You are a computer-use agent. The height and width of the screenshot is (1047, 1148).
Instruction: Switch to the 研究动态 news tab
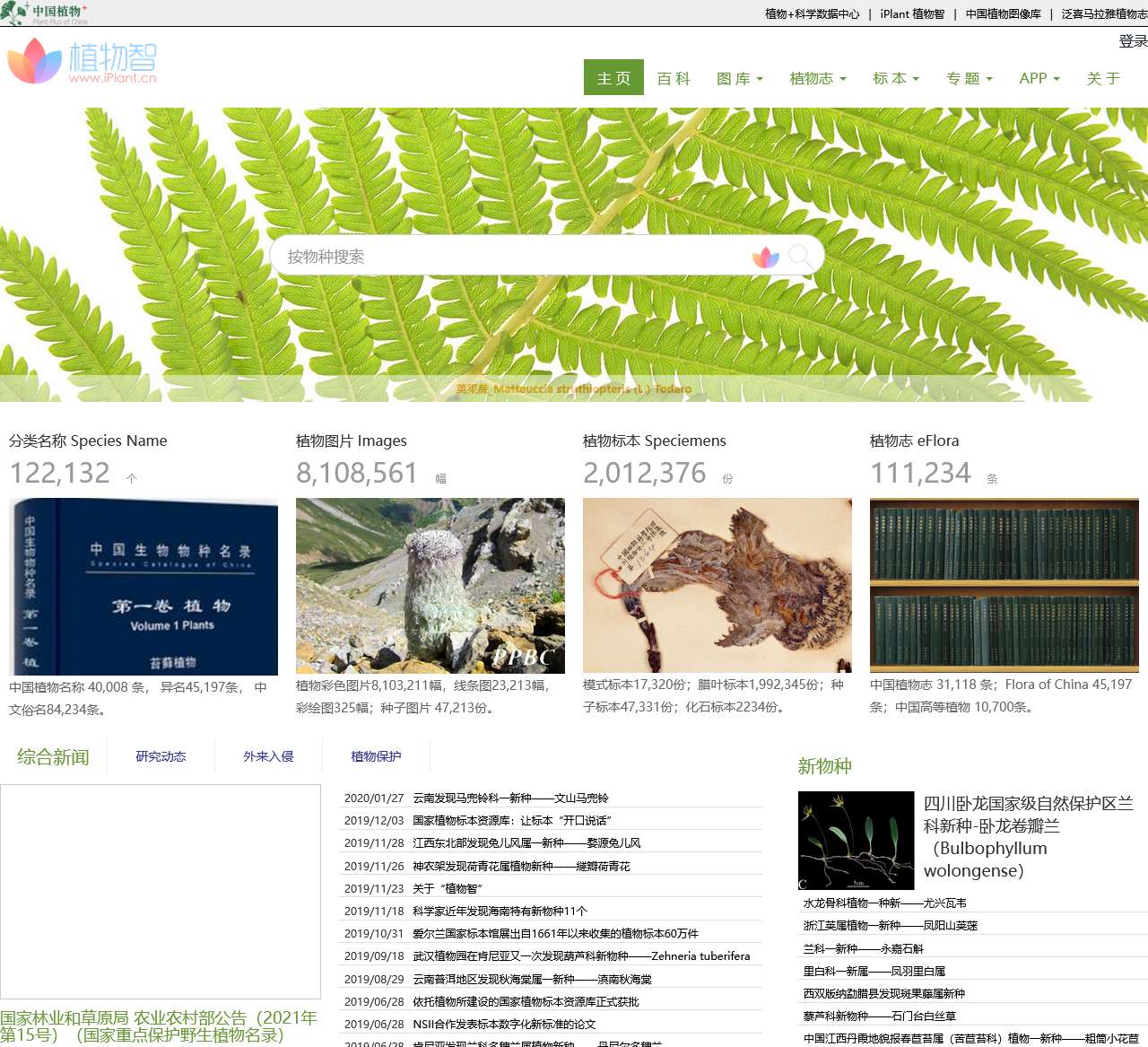160,756
